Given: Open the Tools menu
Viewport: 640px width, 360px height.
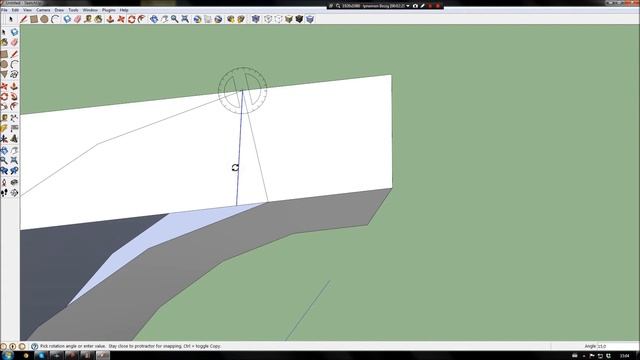Looking at the screenshot, I should click(x=73, y=10).
